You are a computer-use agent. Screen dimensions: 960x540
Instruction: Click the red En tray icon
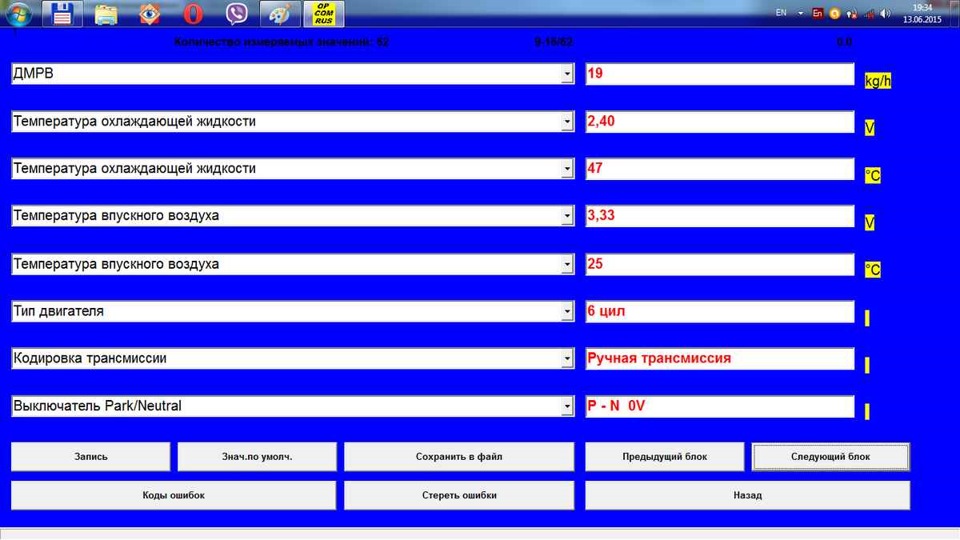click(x=817, y=13)
